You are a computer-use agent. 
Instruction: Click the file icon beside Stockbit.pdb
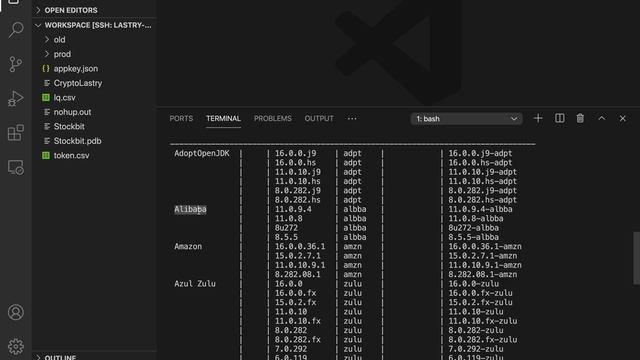(x=47, y=141)
